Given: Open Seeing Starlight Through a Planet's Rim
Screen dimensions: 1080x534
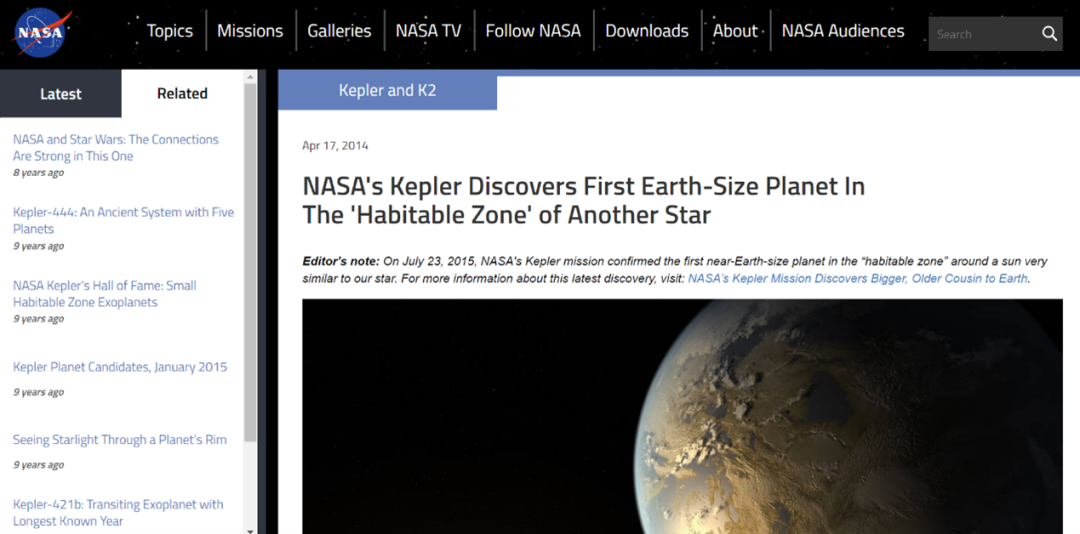Looking at the screenshot, I should (120, 440).
